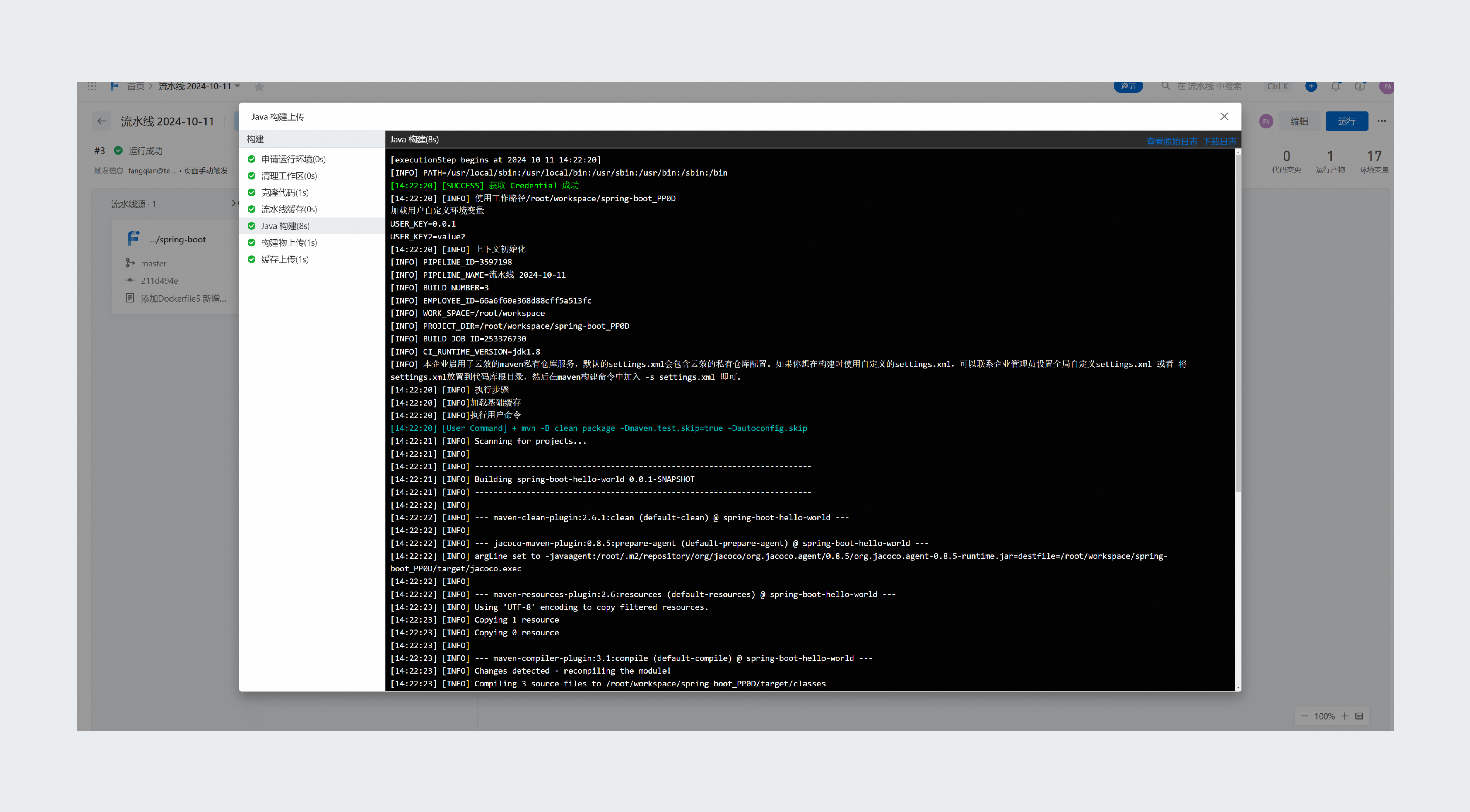Click the Ctrl K shortcut hint
1470x812 pixels.
(1278, 86)
